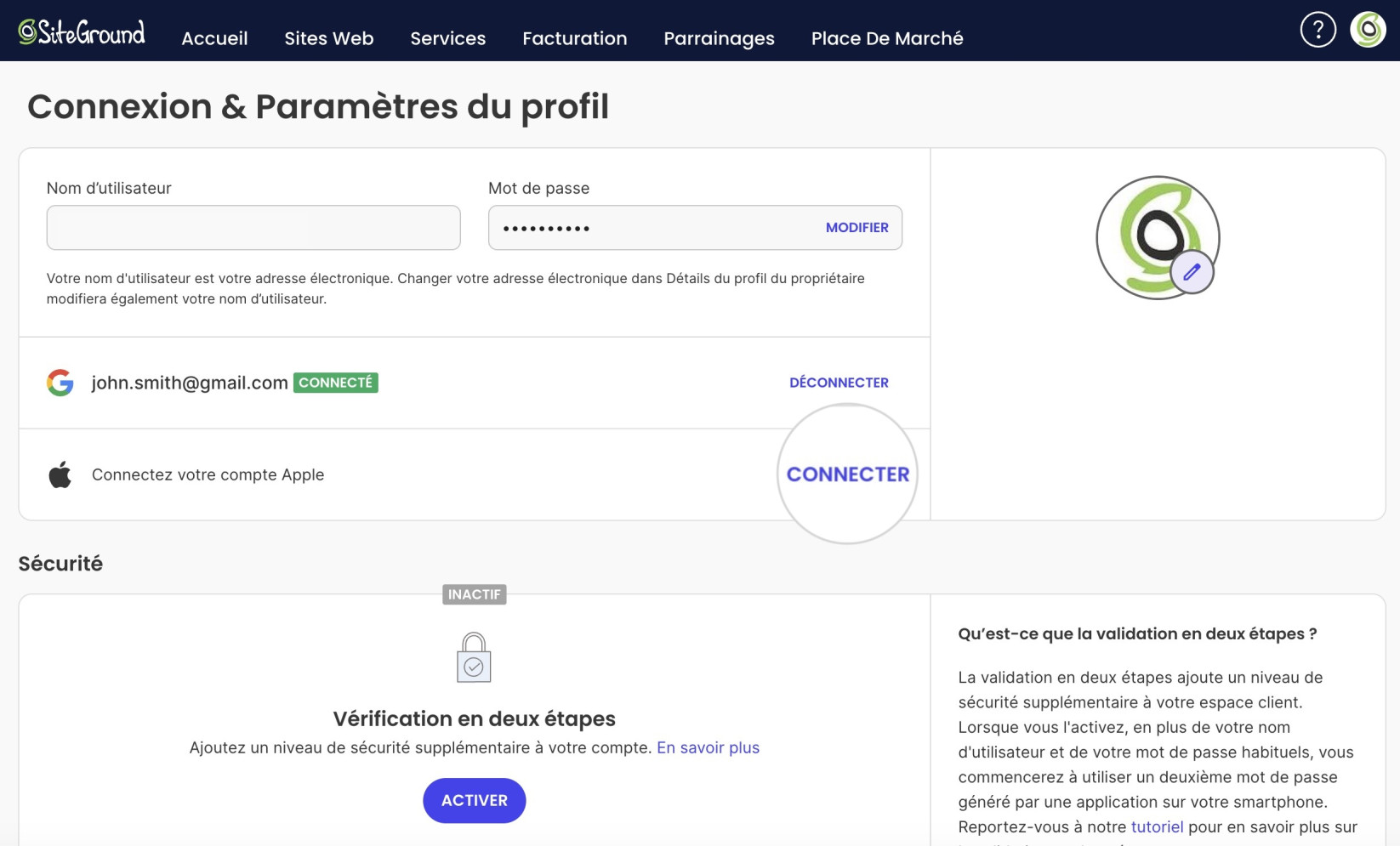Open the En savoir plus link
The width and height of the screenshot is (1400, 846).
[708, 747]
